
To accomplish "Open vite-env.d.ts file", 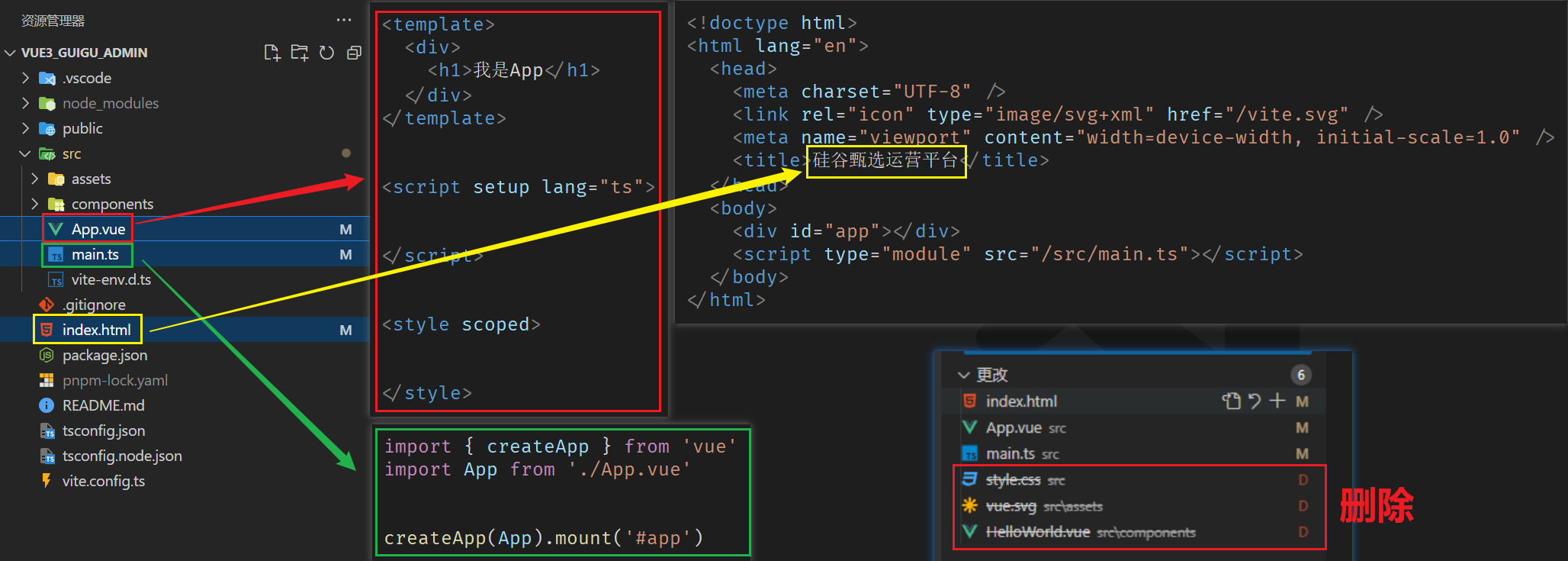I will coord(111,279).
